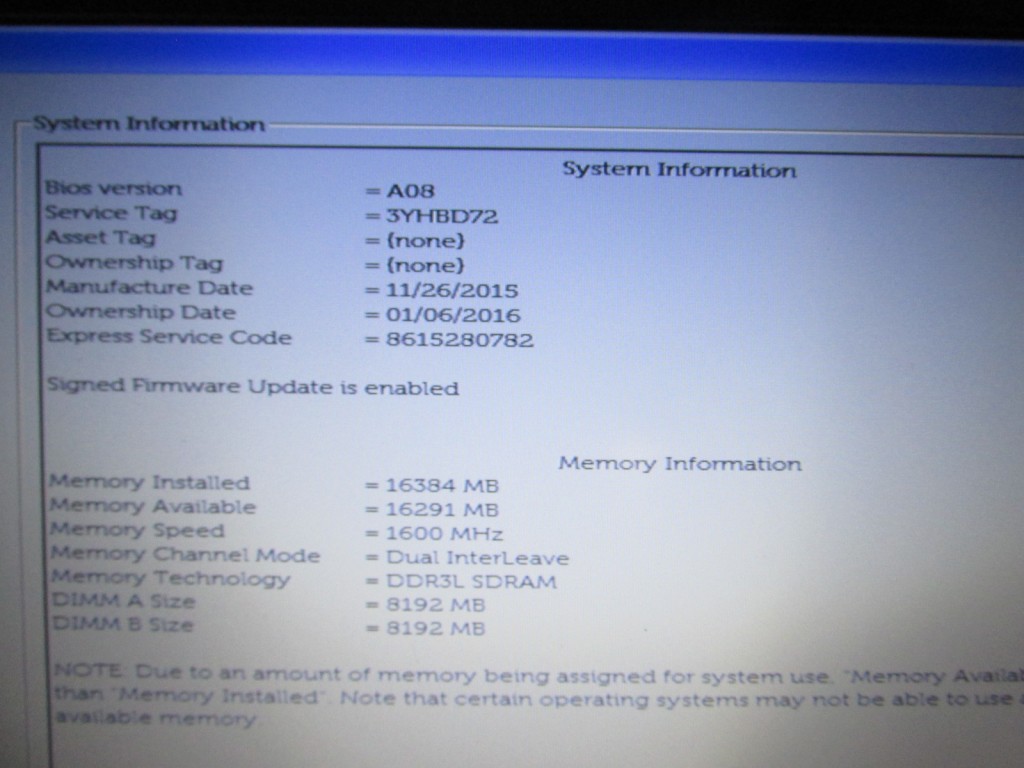
Task: Select the 'Manufacture Date' label
Action: coord(150,287)
